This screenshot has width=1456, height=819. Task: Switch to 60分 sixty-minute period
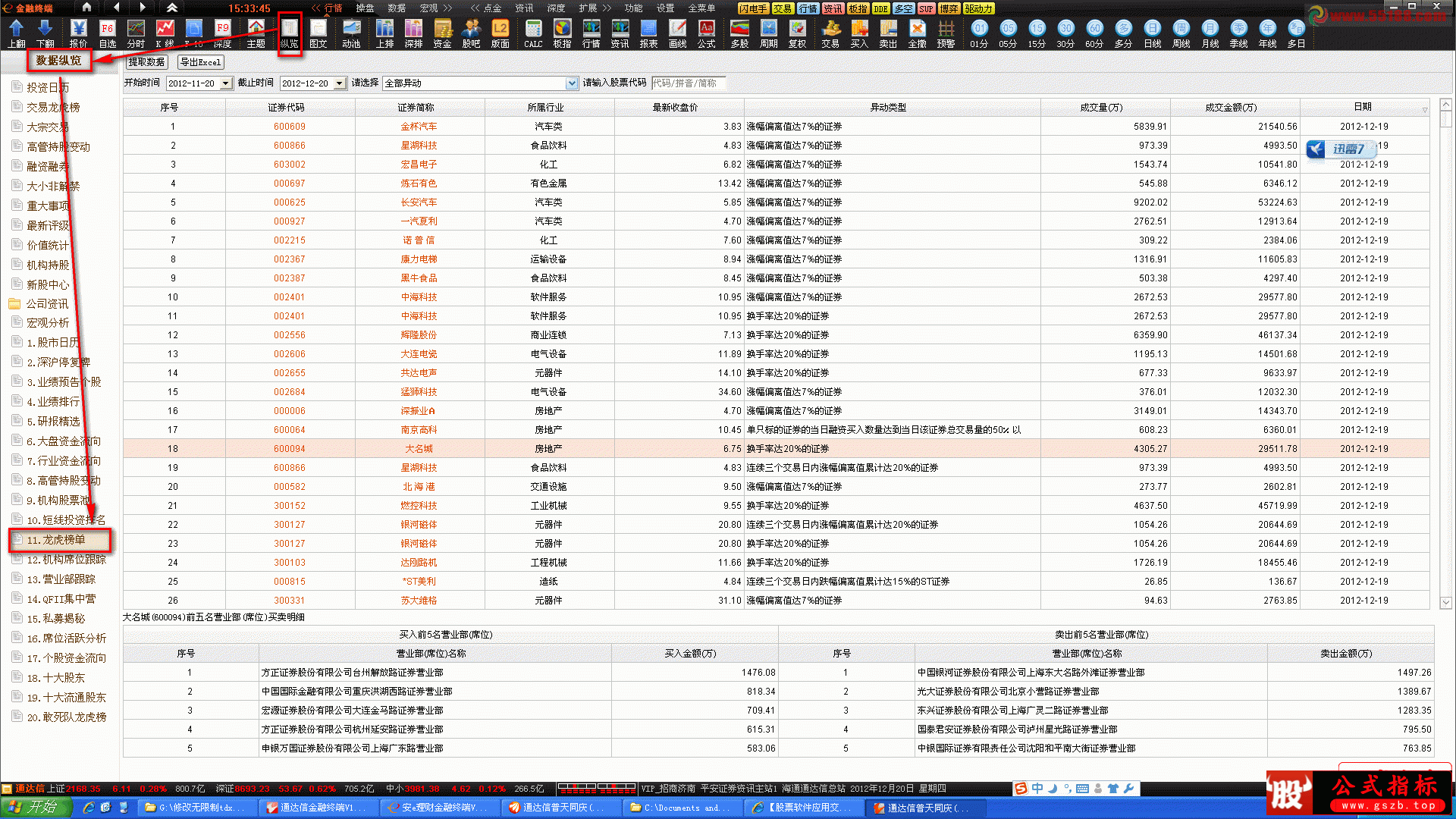[1094, 33]
